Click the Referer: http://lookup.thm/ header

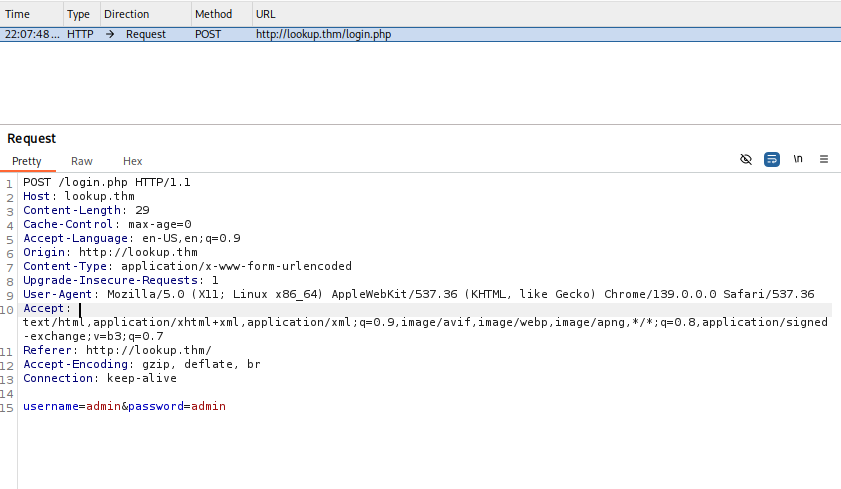(x=117, y=350)
